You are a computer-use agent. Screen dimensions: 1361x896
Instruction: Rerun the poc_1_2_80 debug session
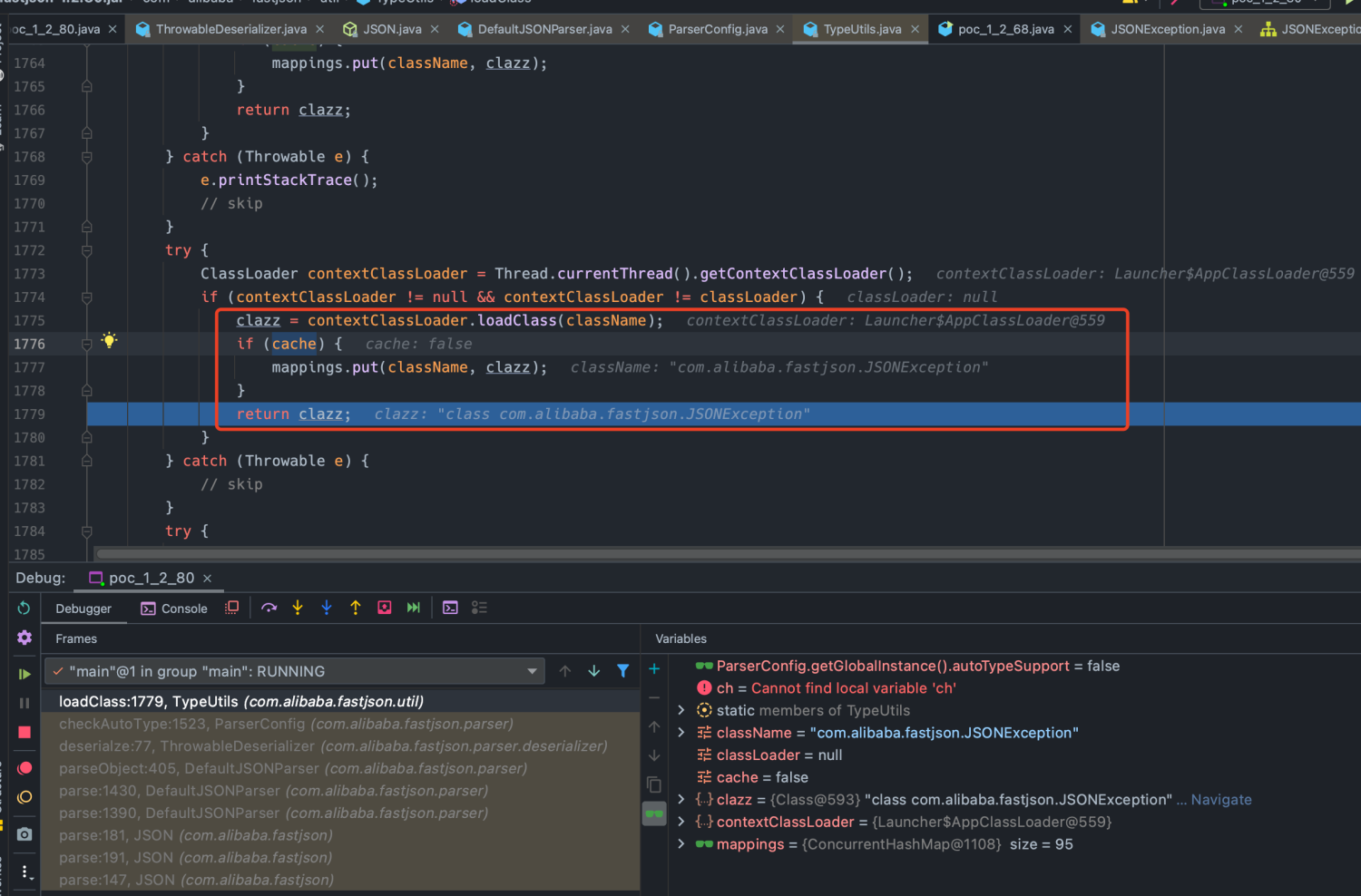(x=24, y=609)
